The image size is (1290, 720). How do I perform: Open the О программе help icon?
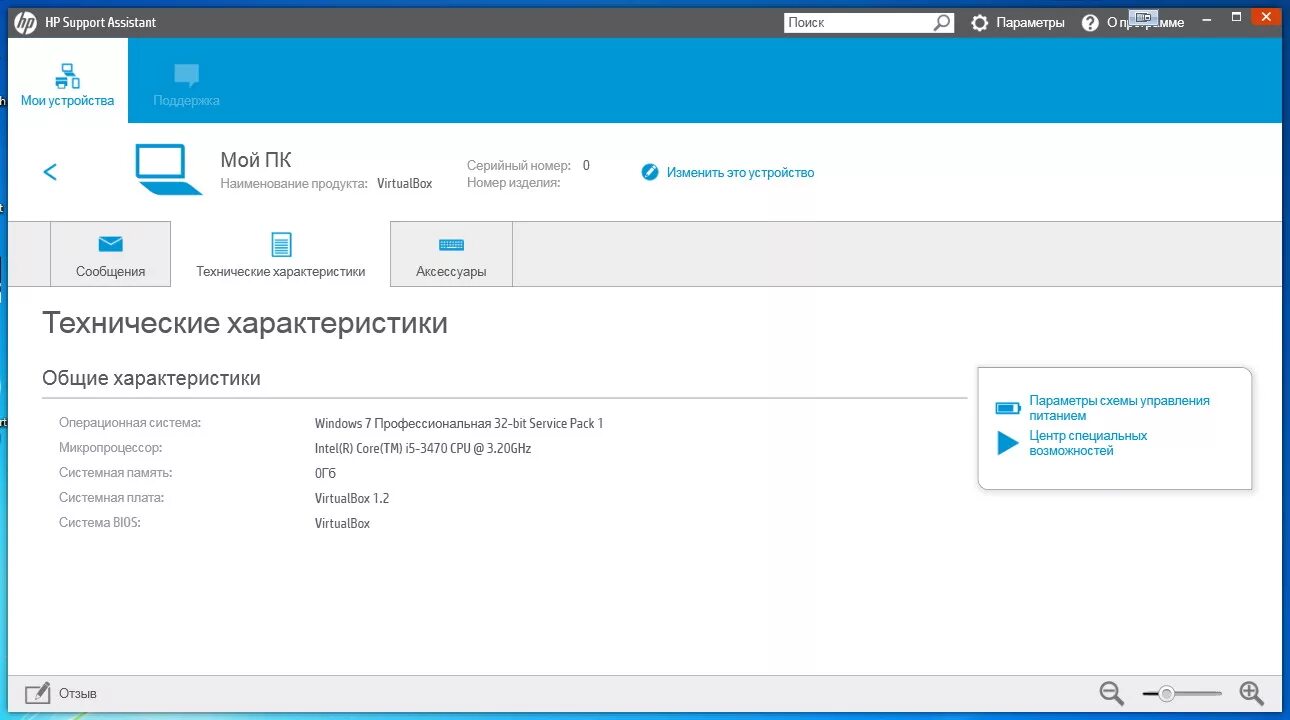click(1090, 22)
